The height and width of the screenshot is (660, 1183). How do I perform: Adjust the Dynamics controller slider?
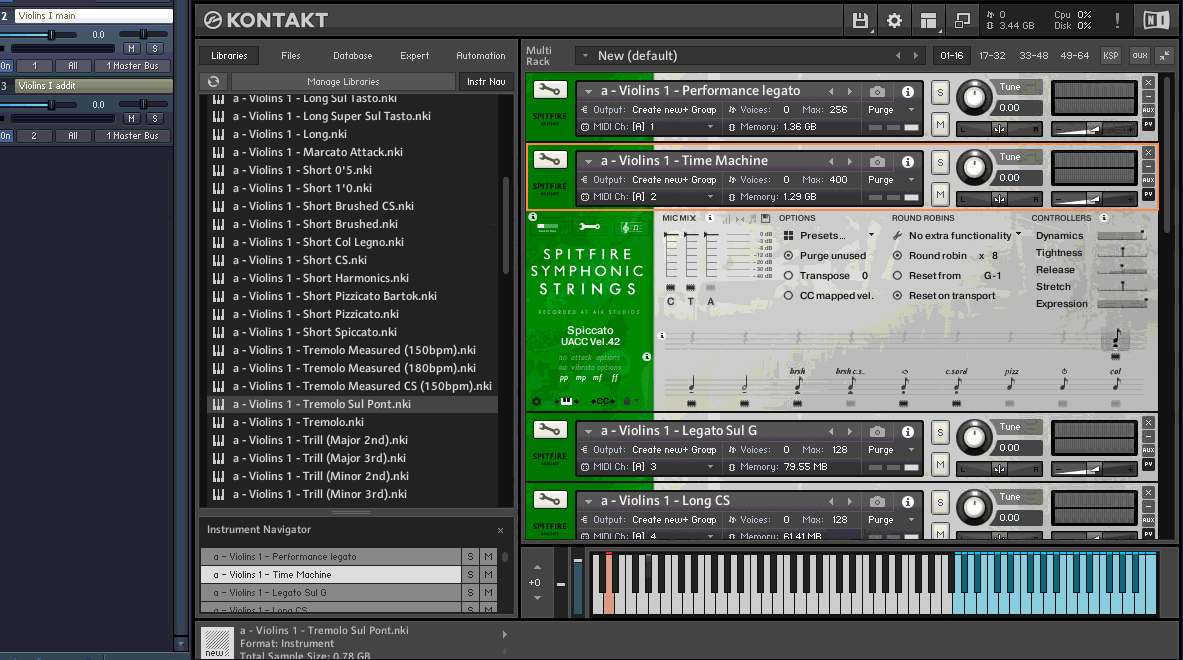pyautogui.click(x=1121, y=236)
